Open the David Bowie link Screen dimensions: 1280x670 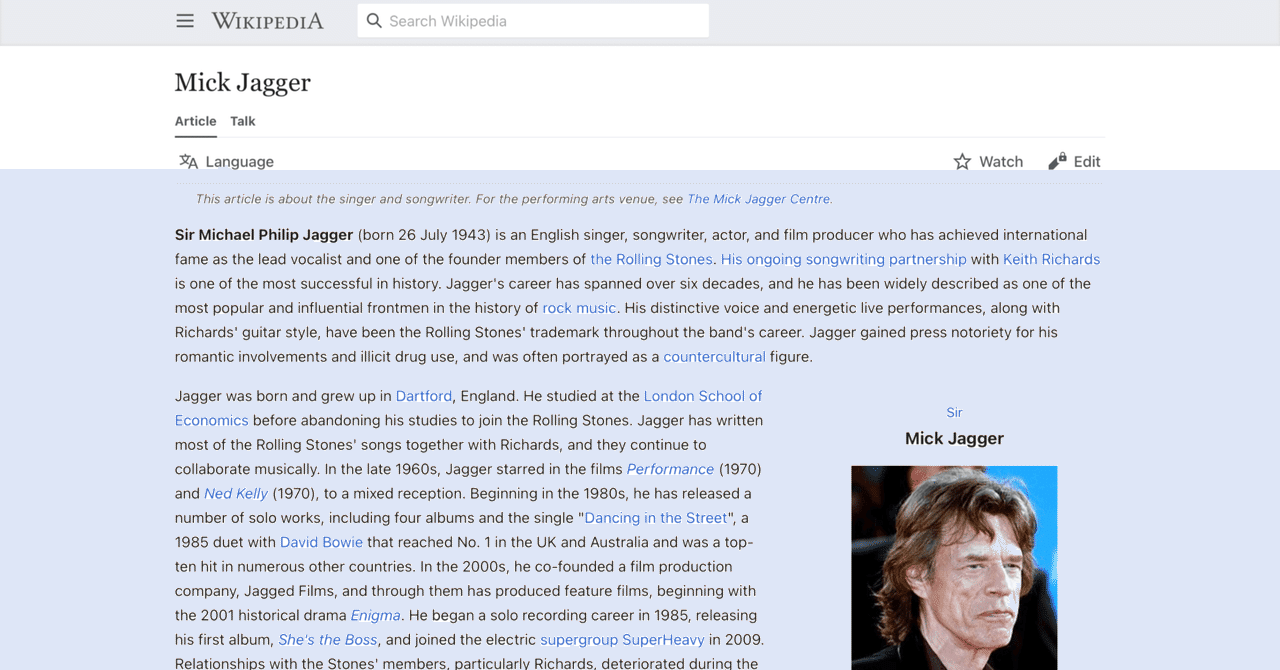click(x=321, y=542)
